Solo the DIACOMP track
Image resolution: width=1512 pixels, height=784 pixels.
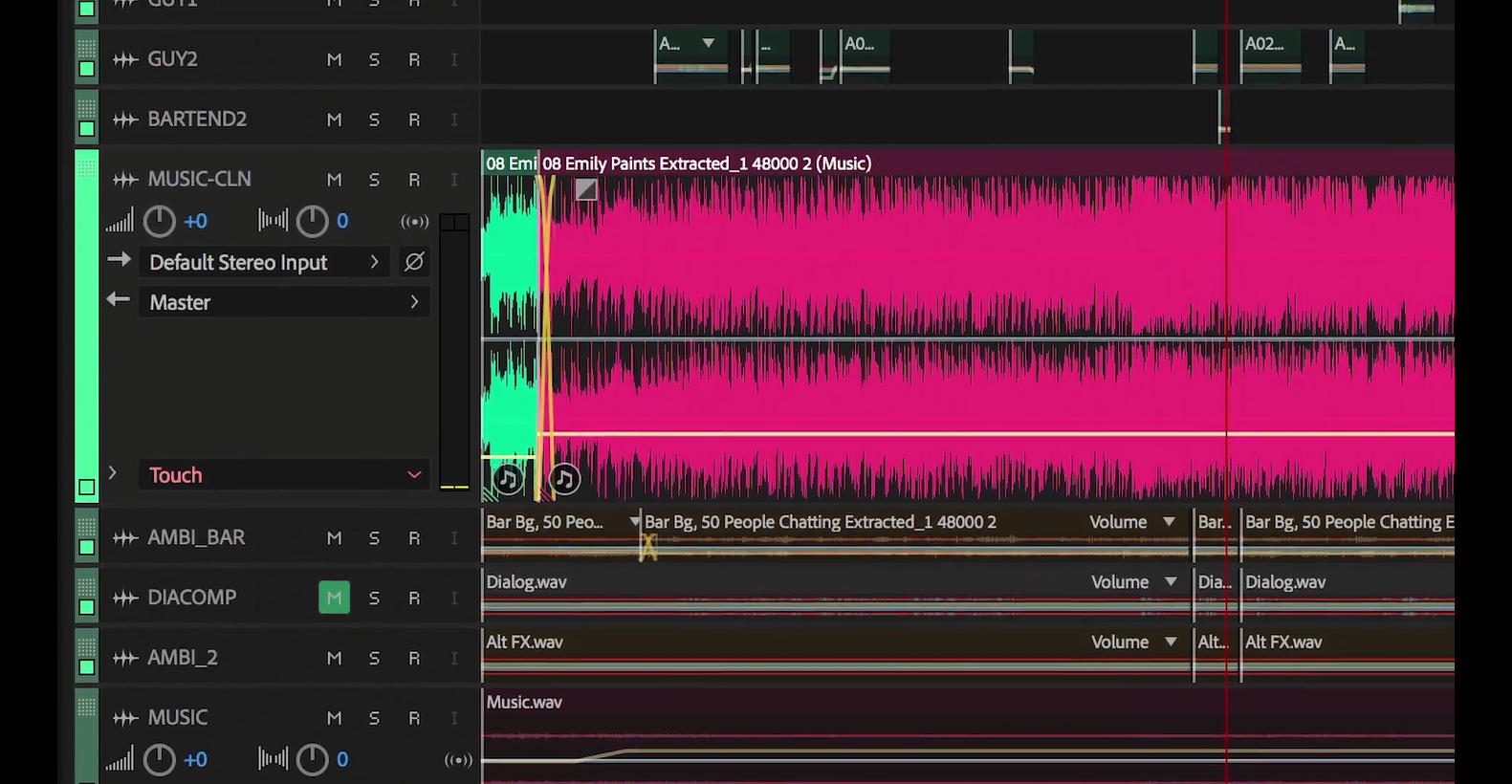point(374,599)
